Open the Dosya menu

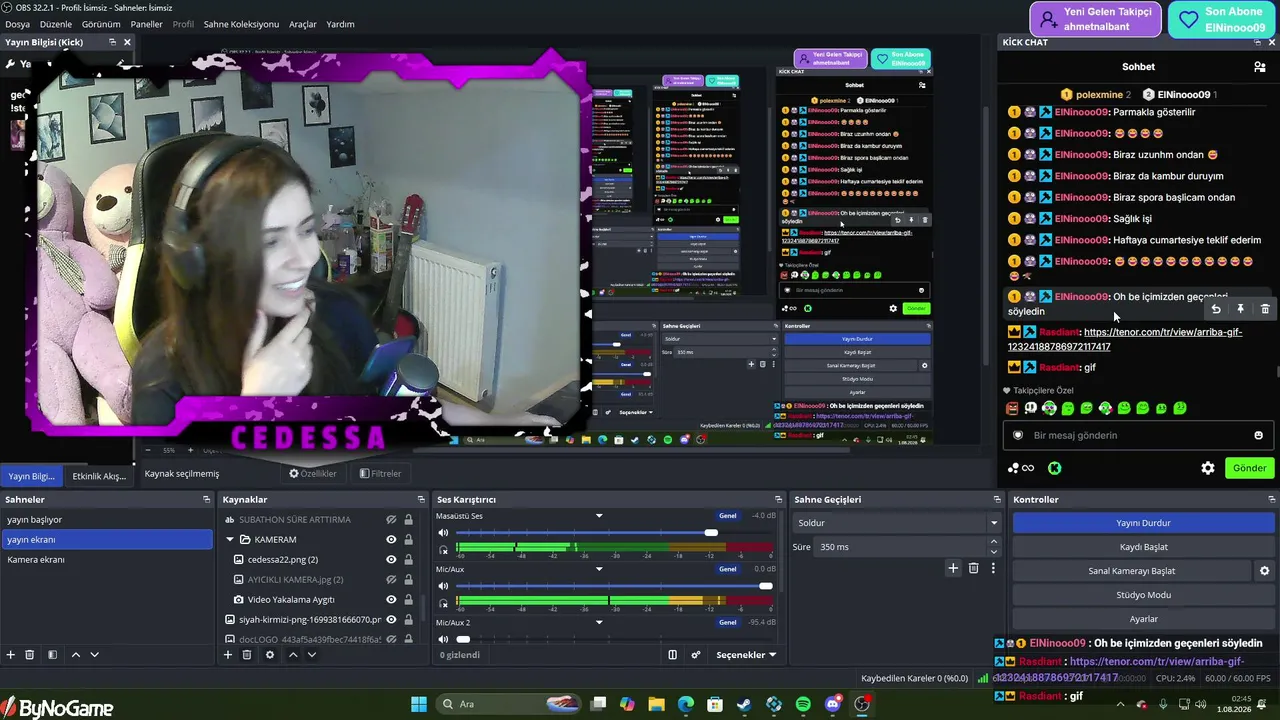[x=17, y=24]
